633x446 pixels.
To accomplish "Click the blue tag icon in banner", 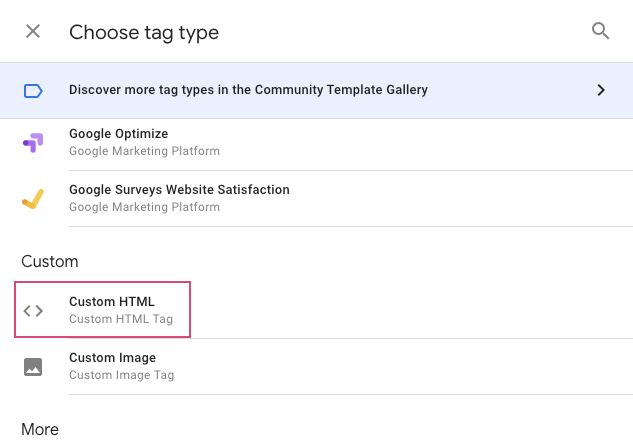I will click(x=33, y=90).
